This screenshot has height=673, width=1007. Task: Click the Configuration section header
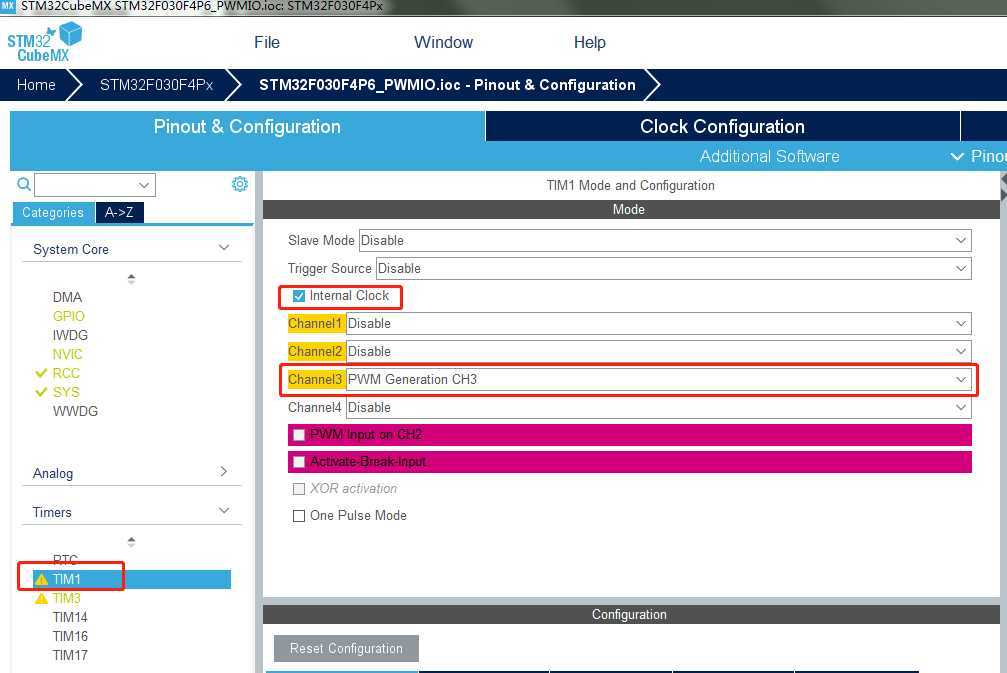coord(631,615)
